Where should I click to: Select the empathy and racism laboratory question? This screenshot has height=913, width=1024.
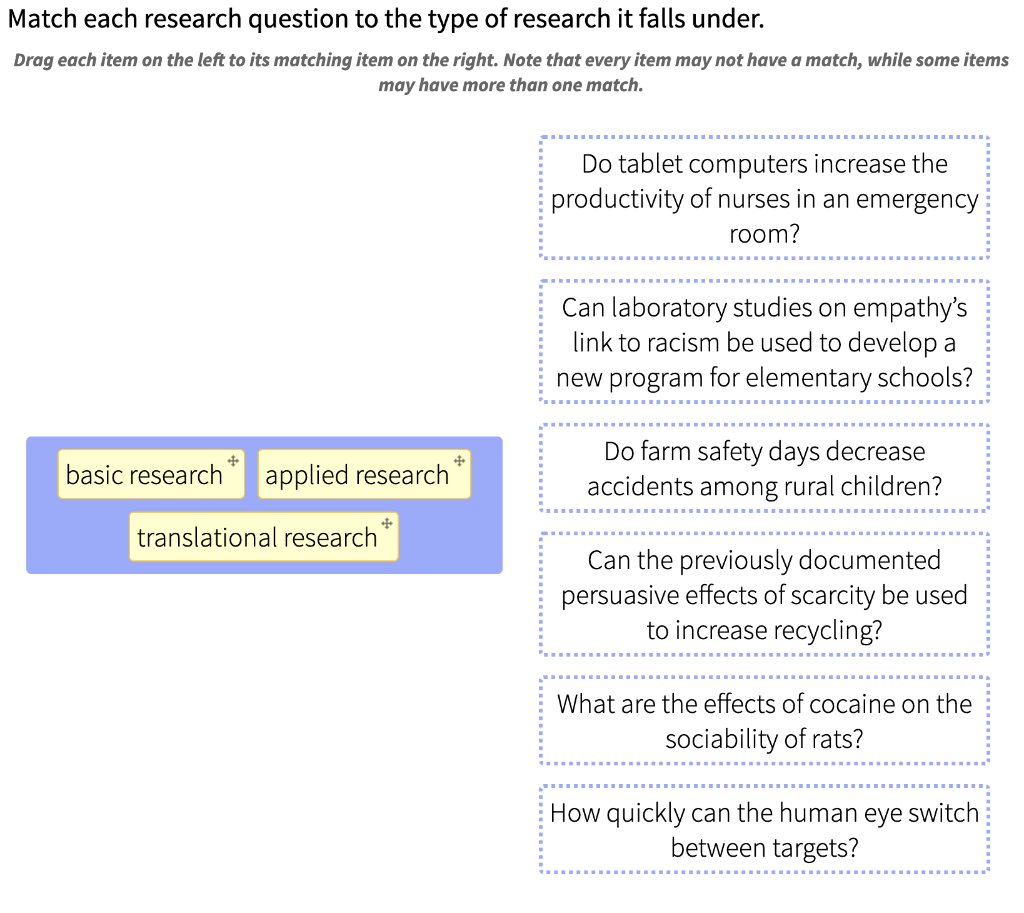pos(764,342)
